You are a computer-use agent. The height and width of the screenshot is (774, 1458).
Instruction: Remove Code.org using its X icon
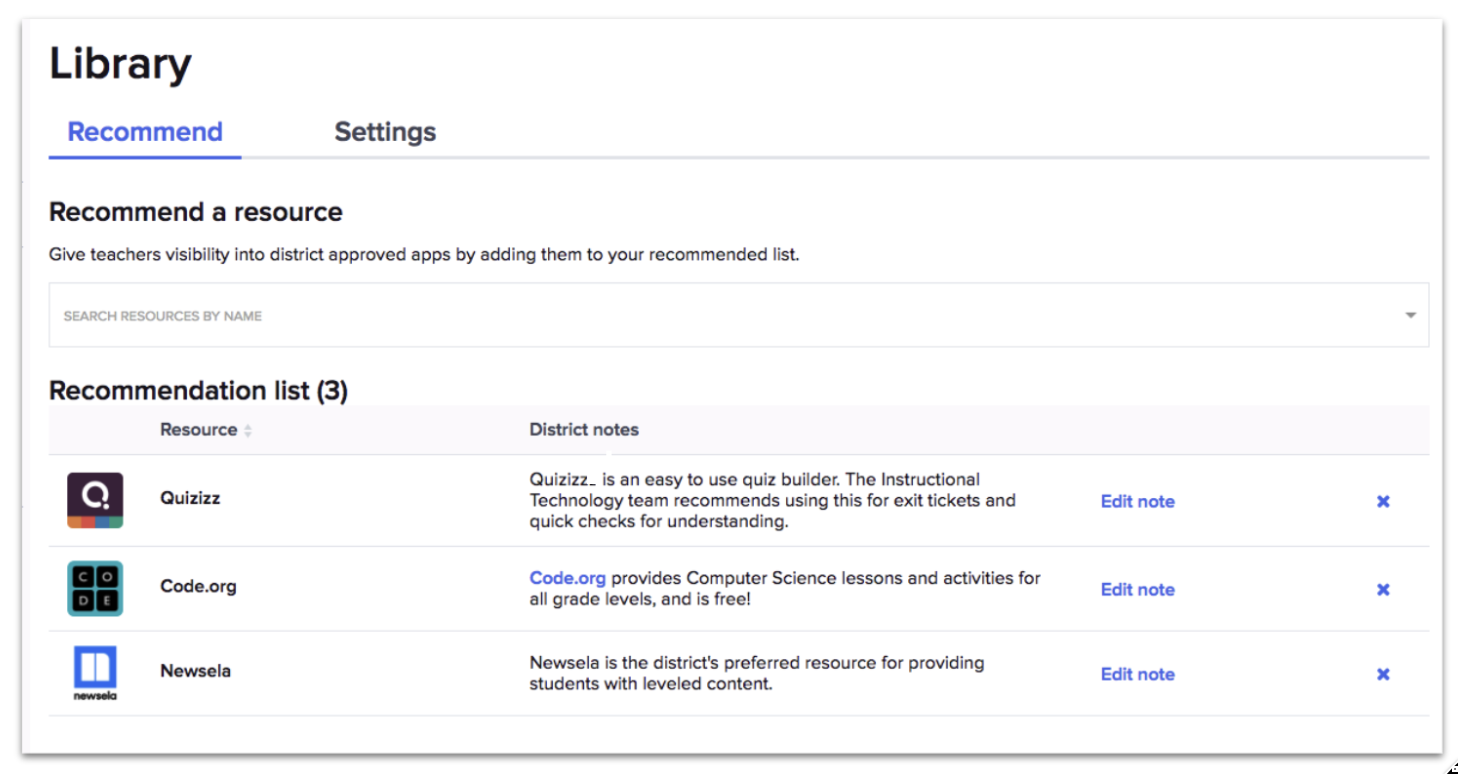[x=1383, y=589]
